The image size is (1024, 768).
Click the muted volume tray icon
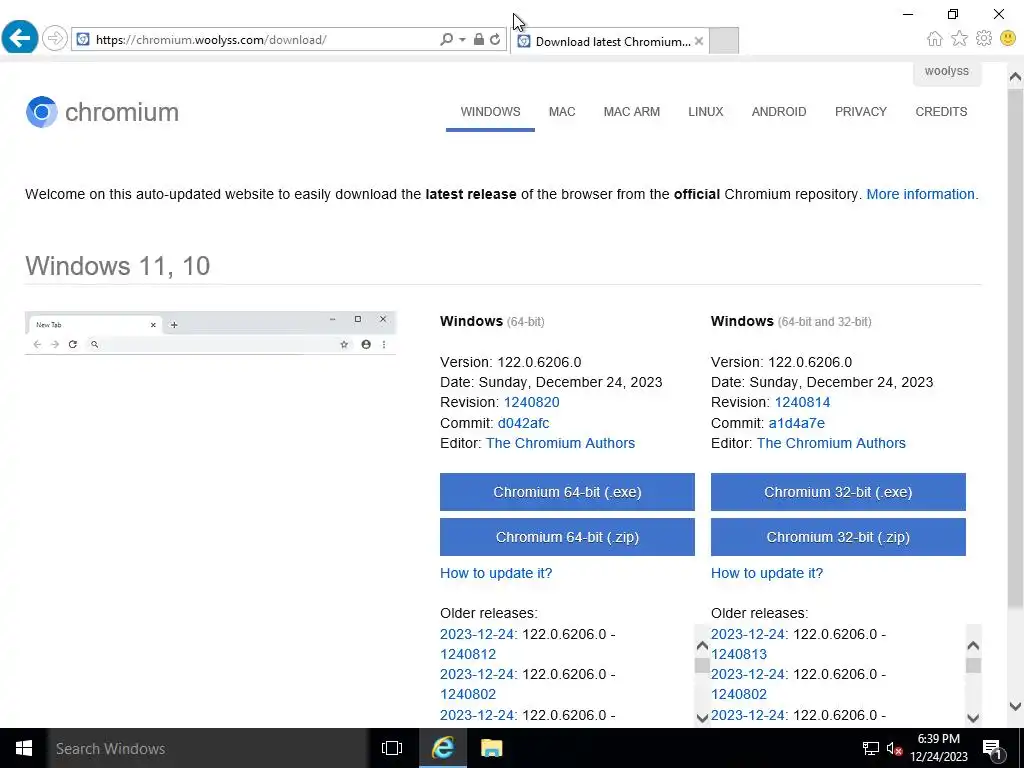pos(894,748)
